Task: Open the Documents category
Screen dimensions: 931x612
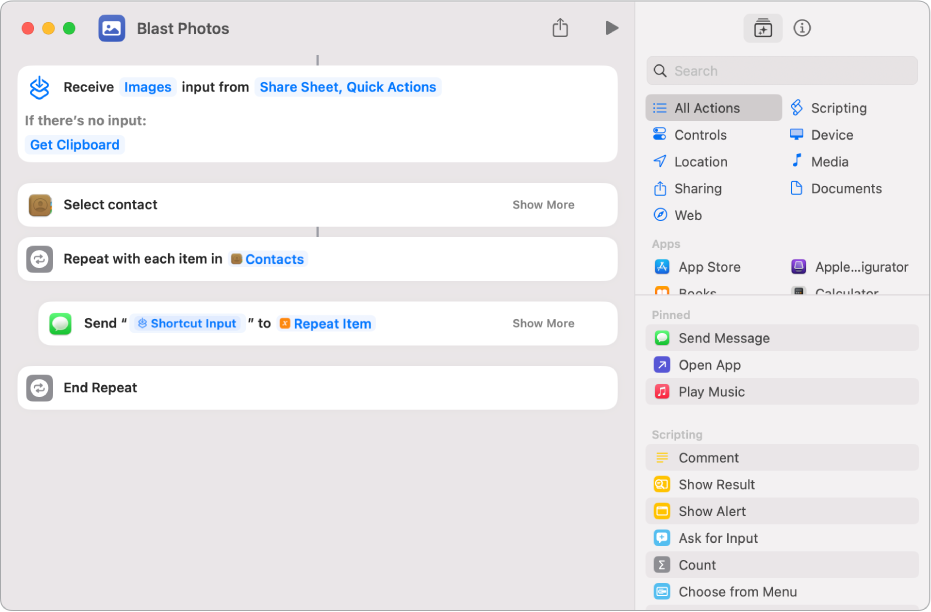Action: (836, 189)
